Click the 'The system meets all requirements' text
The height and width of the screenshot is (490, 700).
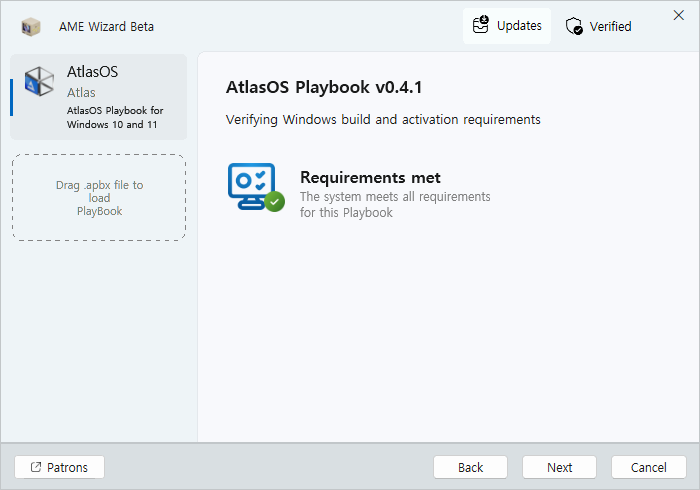tap(395, 204)
